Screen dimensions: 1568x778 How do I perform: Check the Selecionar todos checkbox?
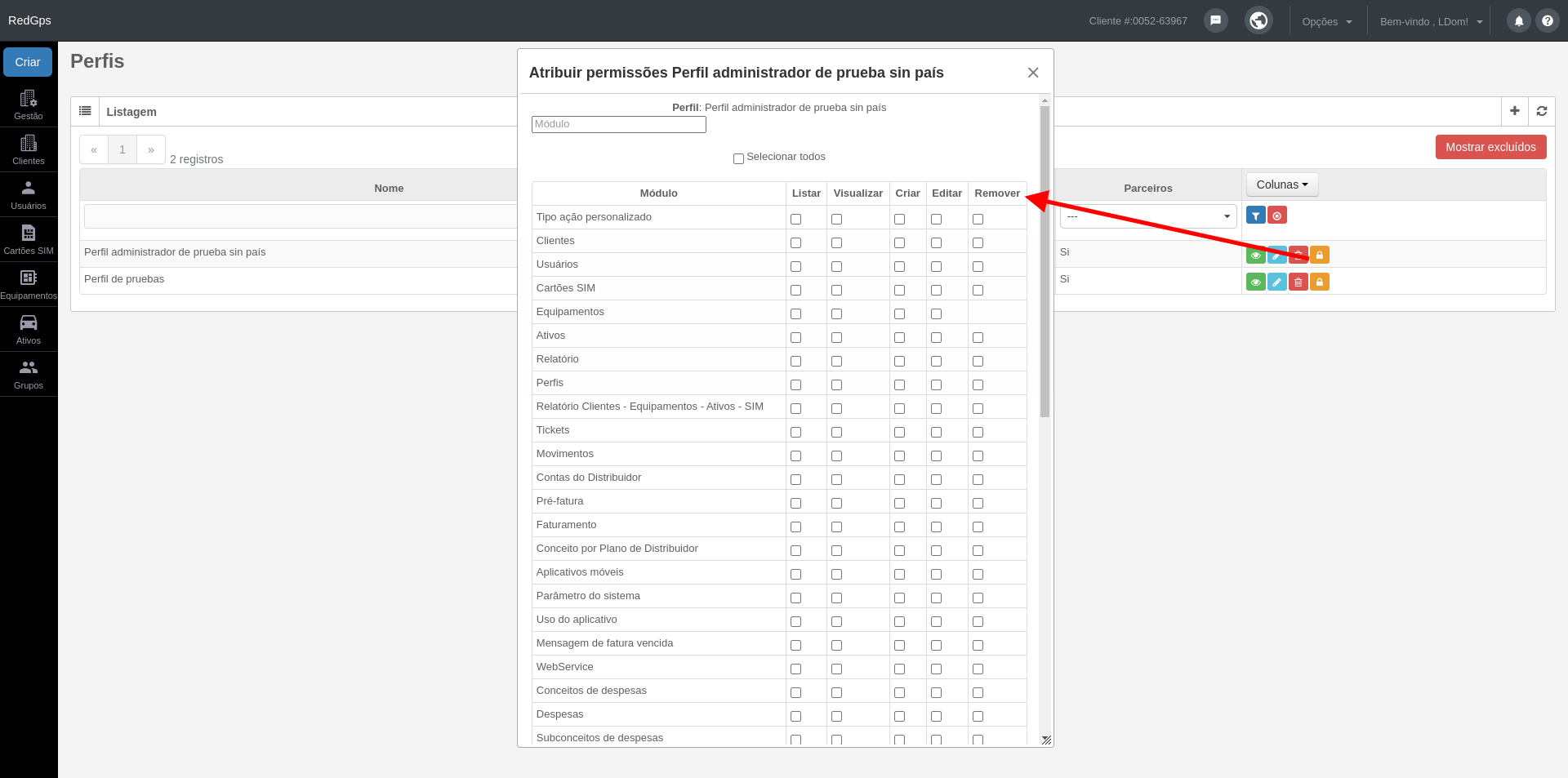[x=738, y=158]
